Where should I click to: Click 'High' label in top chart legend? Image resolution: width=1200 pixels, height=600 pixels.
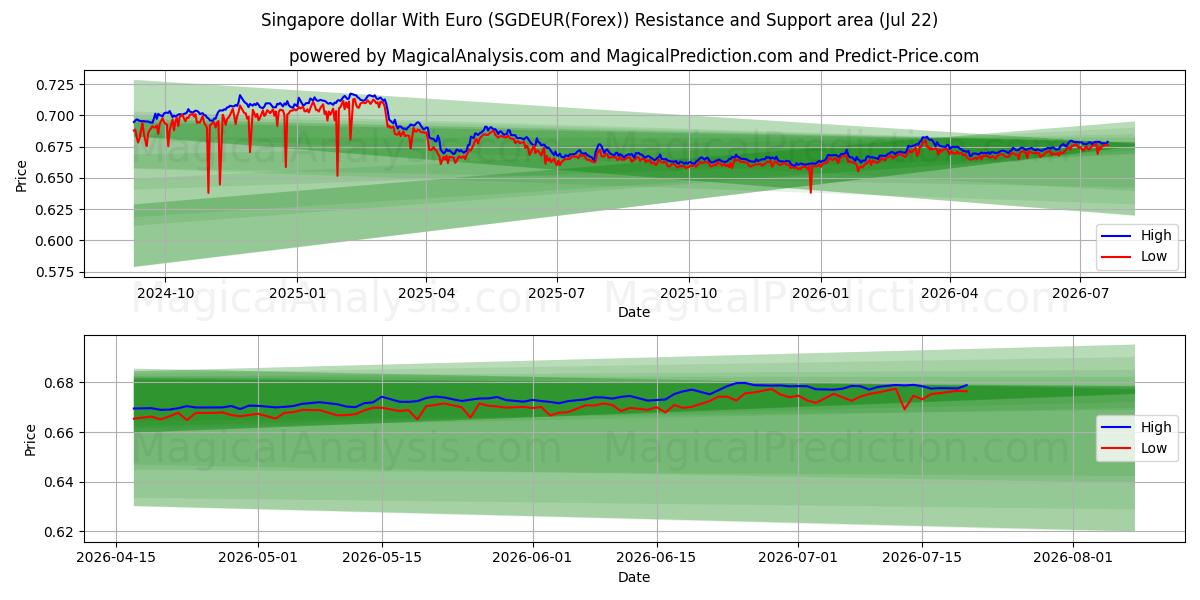(x=1157, y=236)
